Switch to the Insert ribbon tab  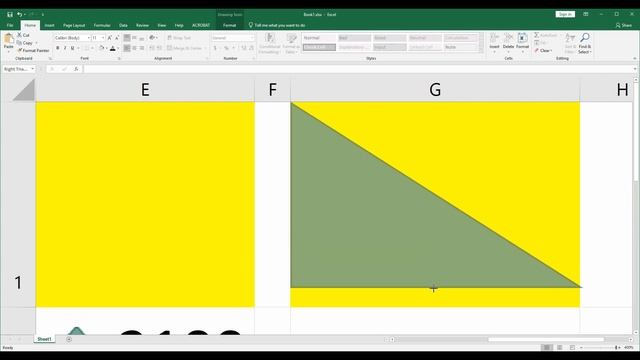(49, 25)
